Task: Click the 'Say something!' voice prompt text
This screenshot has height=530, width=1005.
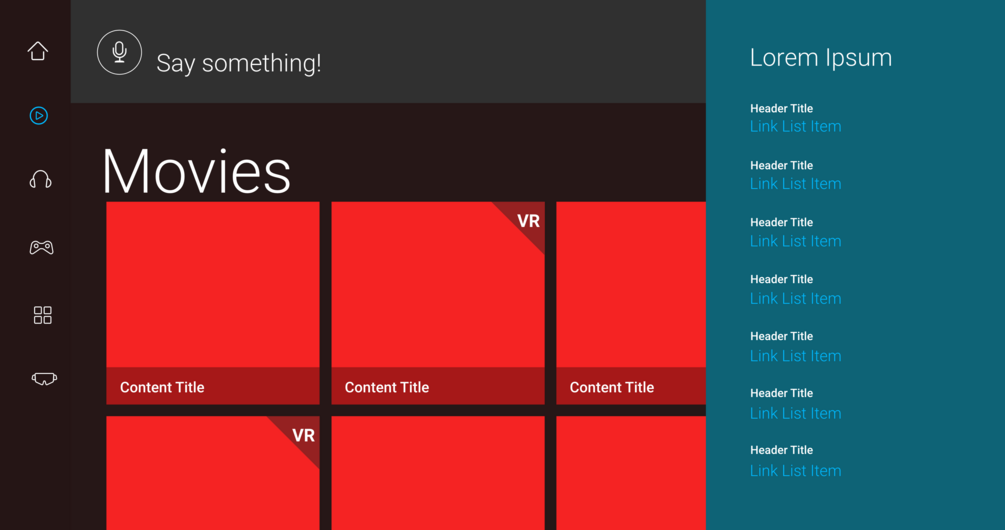Action: click(239, 63)
